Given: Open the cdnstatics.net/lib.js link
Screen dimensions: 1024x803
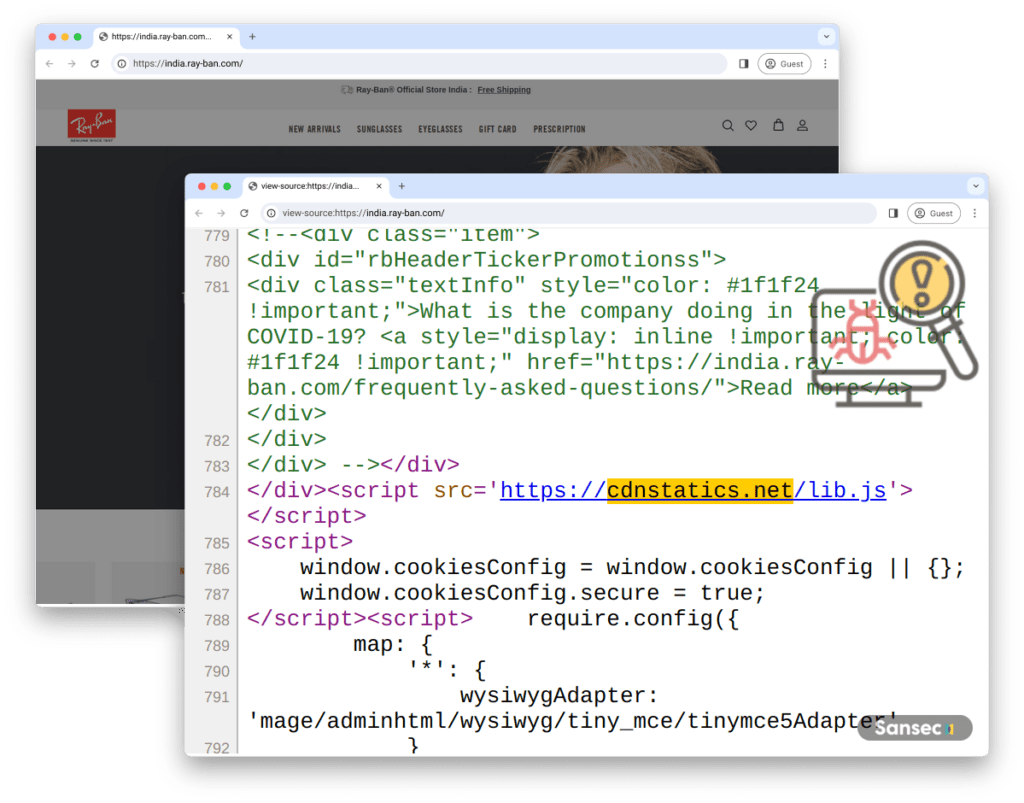Looking at the screenshot, I should 693,490.
